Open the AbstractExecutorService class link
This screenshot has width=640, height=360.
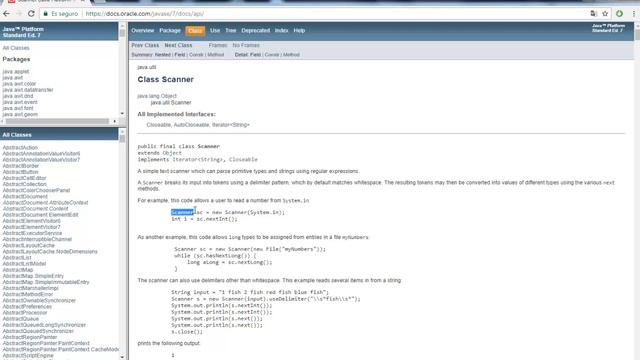32,233
